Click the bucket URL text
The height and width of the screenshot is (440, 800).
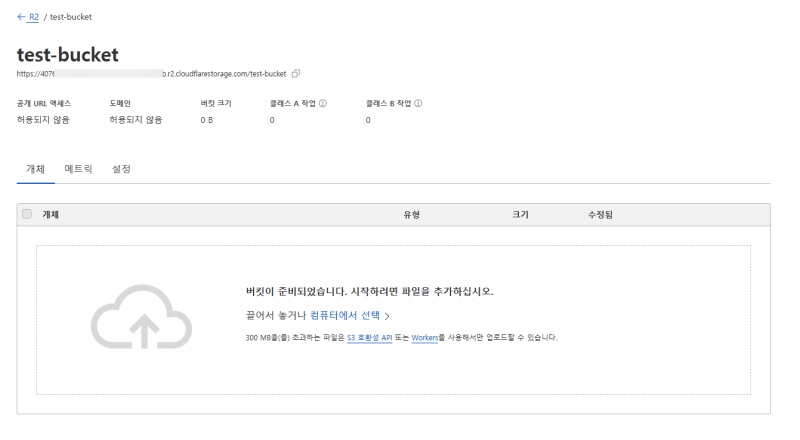point(152,74)
